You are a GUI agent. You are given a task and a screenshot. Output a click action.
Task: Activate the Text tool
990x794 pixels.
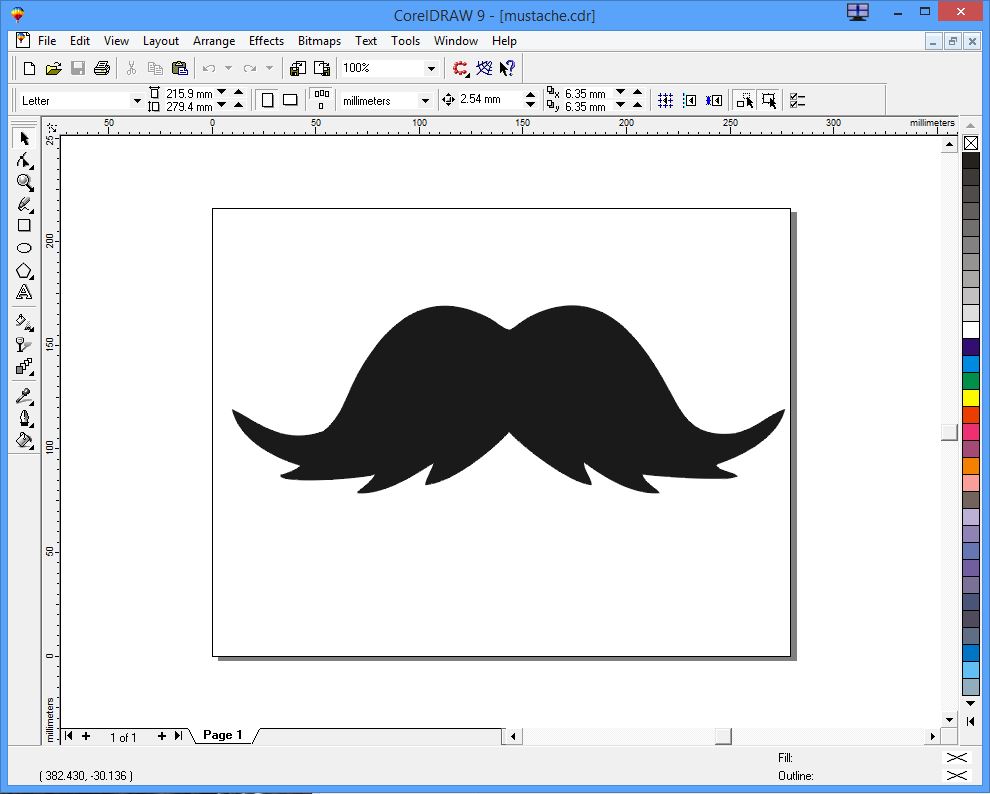pos(24,292)
